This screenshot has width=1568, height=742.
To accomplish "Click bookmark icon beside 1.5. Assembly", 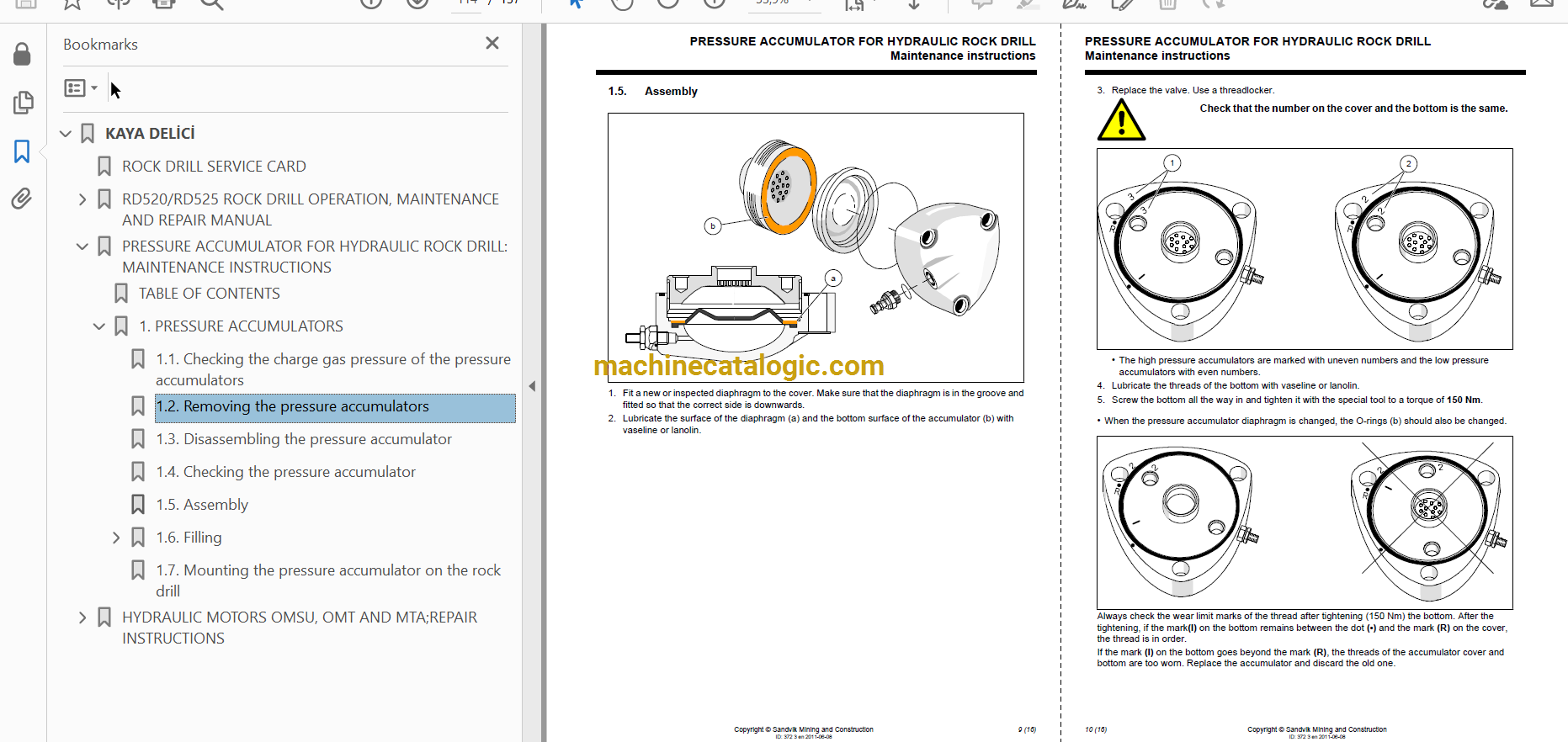I will pyautogui.click(x=138, y=505).
